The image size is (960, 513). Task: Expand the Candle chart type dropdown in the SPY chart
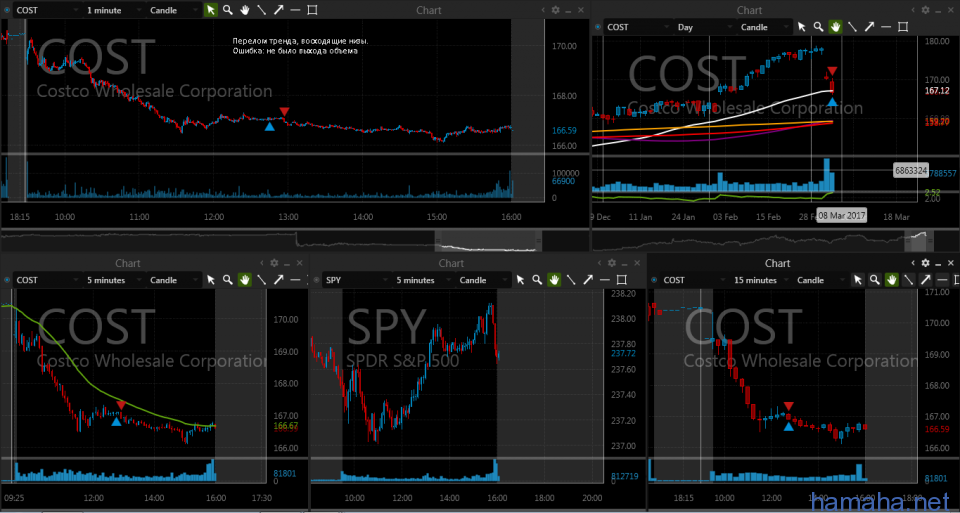coord(477,280)
